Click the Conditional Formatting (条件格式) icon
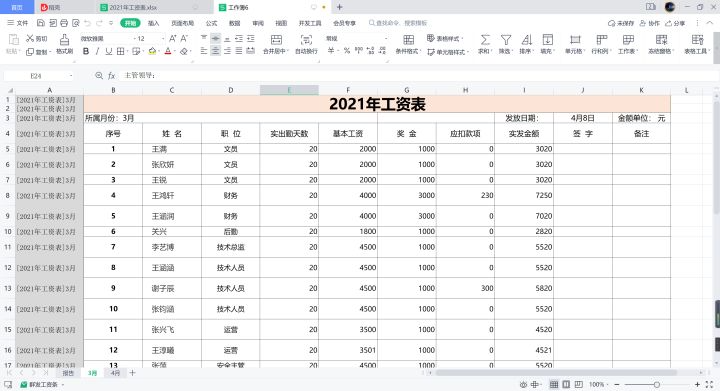720x391 pixels. click(408, 40)
